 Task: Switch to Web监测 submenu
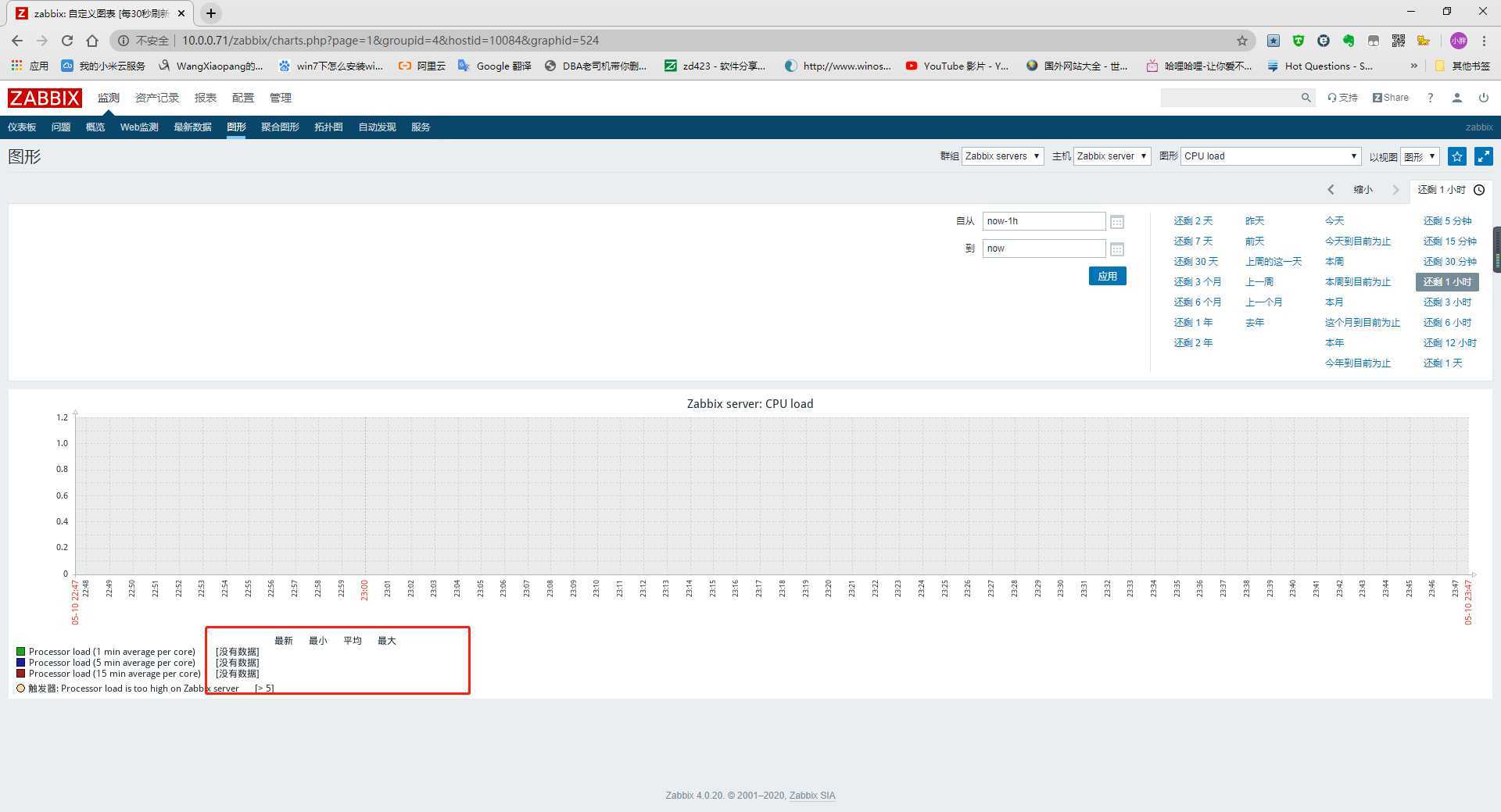tap(139, 127)
